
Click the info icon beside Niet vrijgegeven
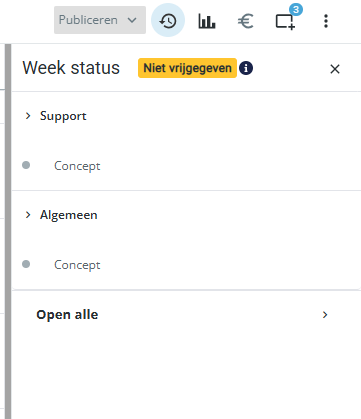[x=246, y=68]
